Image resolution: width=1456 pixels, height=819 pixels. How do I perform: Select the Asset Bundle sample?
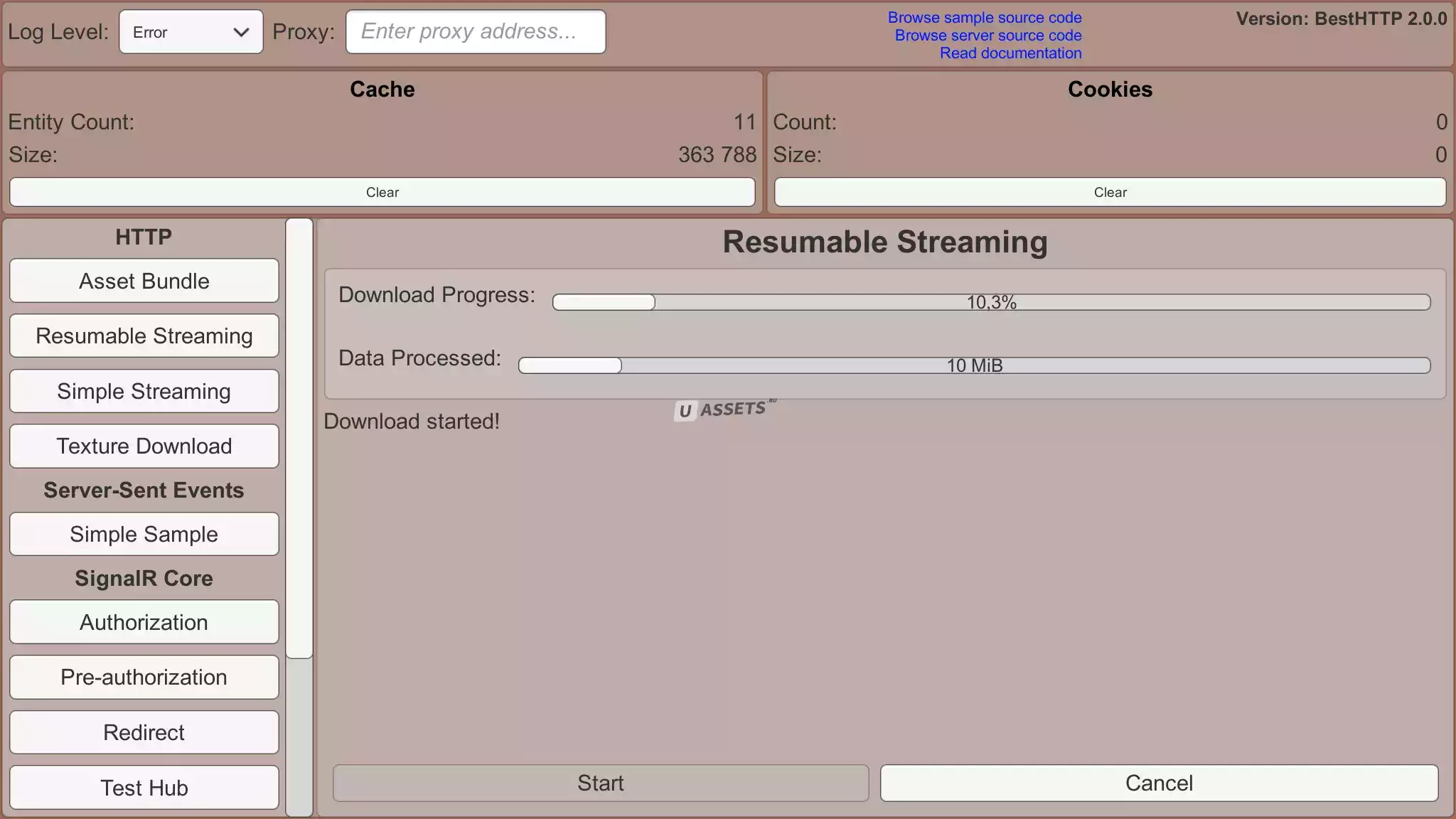point(144,281)
